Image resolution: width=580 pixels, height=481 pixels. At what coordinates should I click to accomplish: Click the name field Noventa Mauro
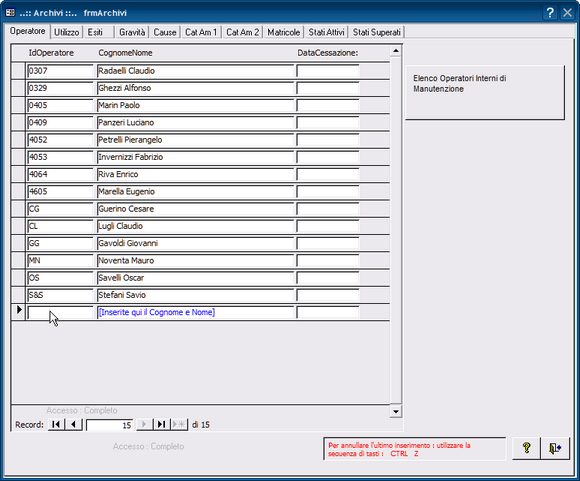(195, 260)
